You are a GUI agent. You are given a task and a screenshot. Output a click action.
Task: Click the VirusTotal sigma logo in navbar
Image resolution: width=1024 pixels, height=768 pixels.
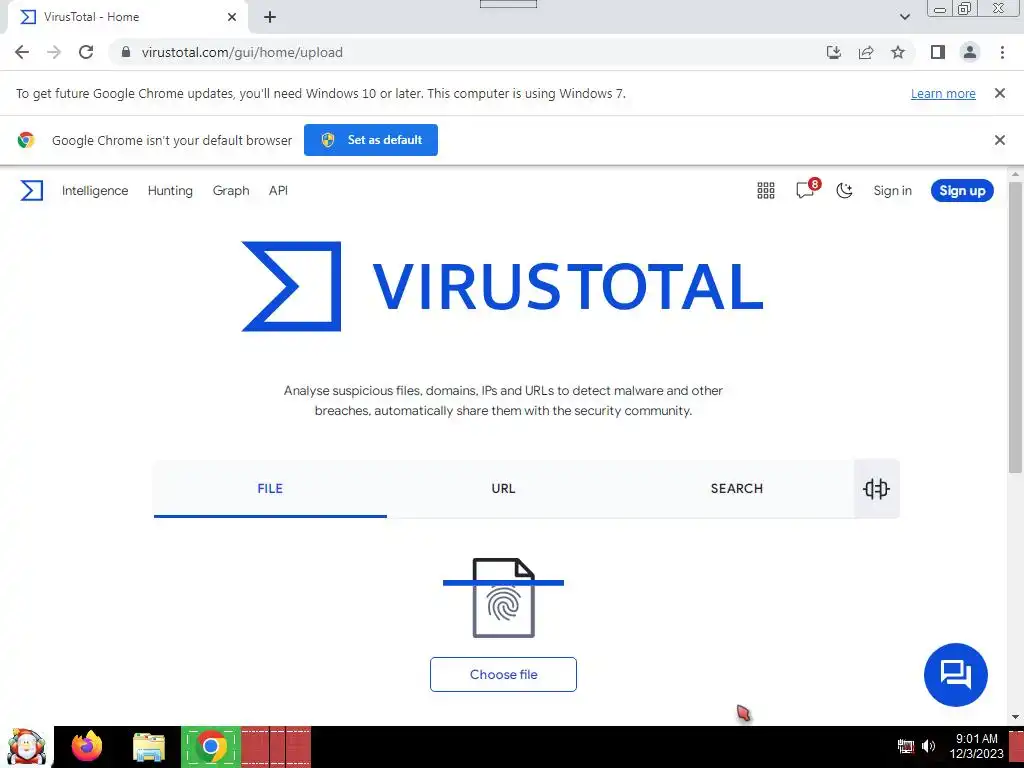31,191
